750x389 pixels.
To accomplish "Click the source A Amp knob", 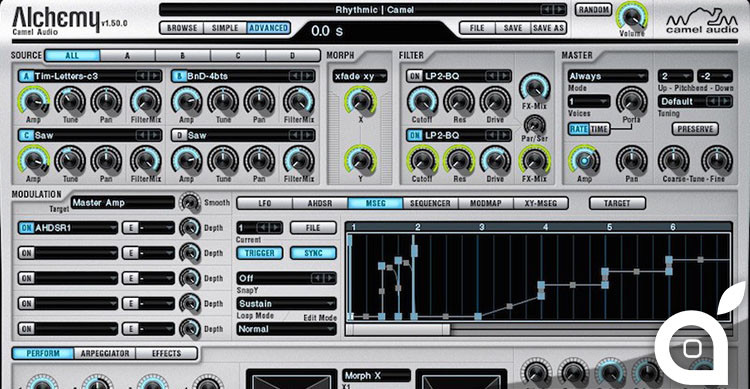I will pyautogui.click(x=33, y=101).
